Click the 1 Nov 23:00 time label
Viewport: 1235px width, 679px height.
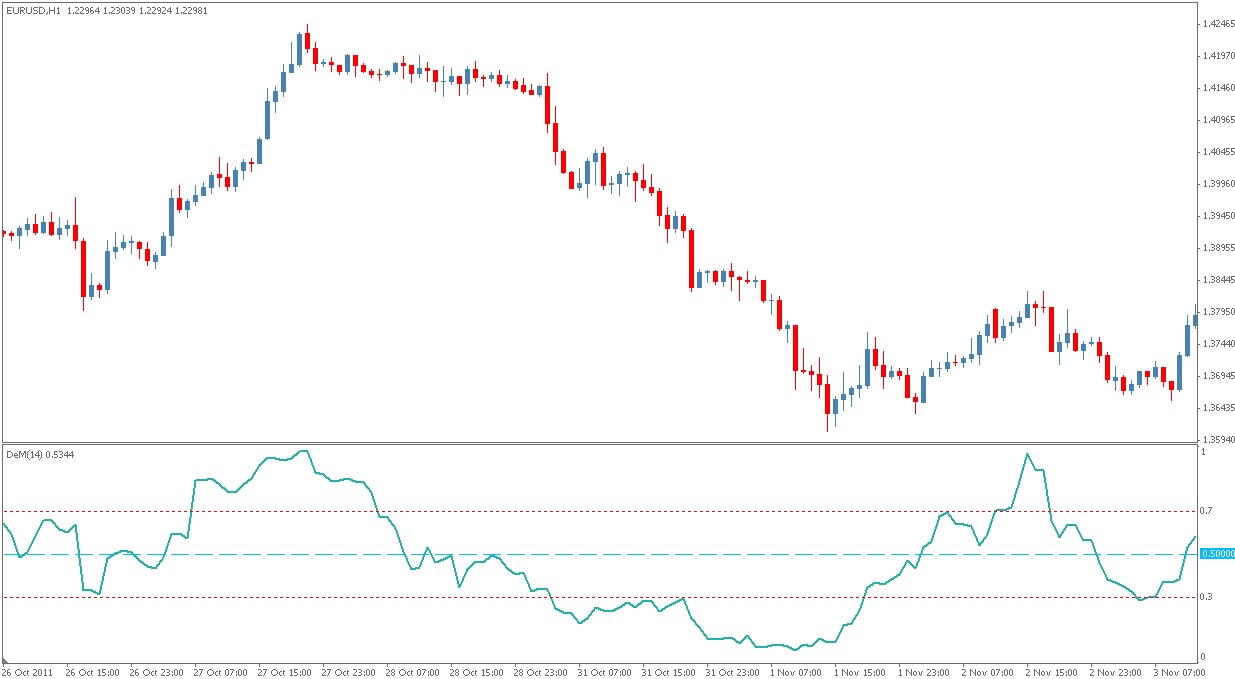pyautogui.click(x=926, y=672)
